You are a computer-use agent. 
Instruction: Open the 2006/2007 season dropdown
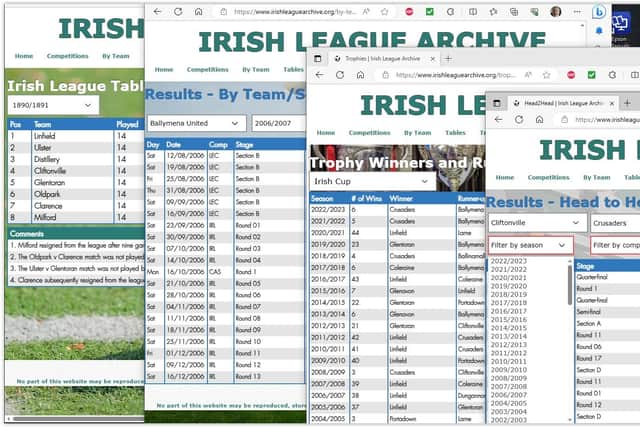pyautogui.click(x=279, y=123)
